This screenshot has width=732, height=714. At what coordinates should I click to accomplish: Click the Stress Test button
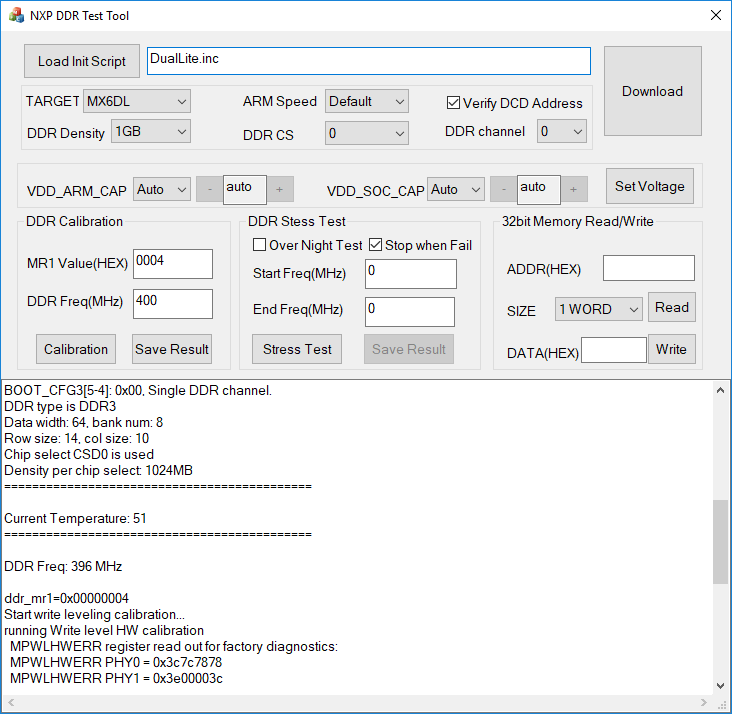click(297, 349)
